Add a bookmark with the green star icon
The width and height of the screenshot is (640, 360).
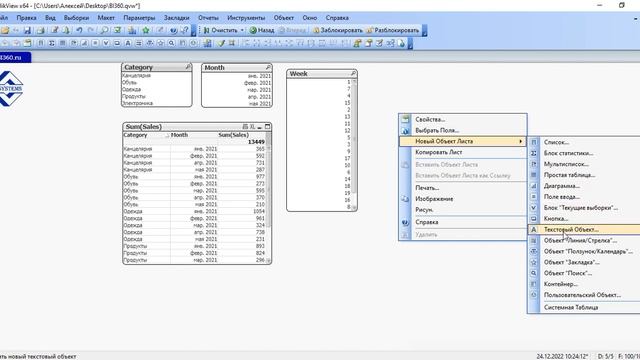tap(146, 30)
